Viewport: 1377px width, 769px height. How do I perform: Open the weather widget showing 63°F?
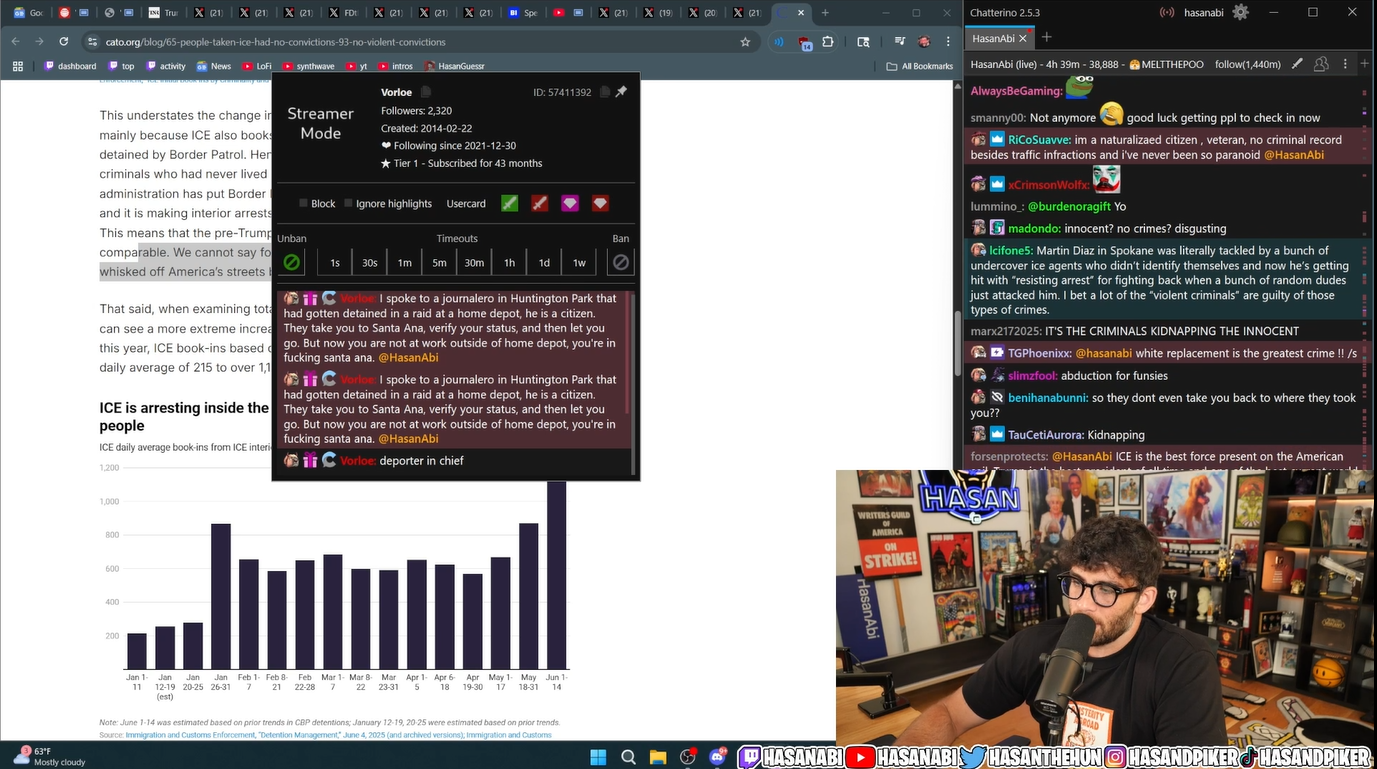pyautogui.click(x=47, y=756)
